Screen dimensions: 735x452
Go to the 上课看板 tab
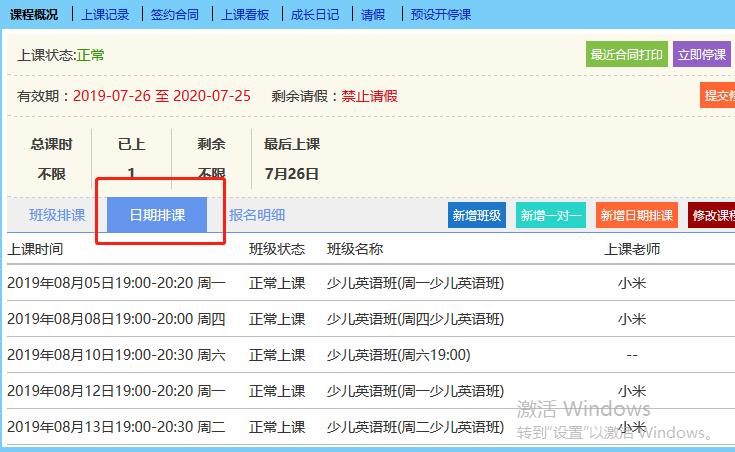click(245, 15)
